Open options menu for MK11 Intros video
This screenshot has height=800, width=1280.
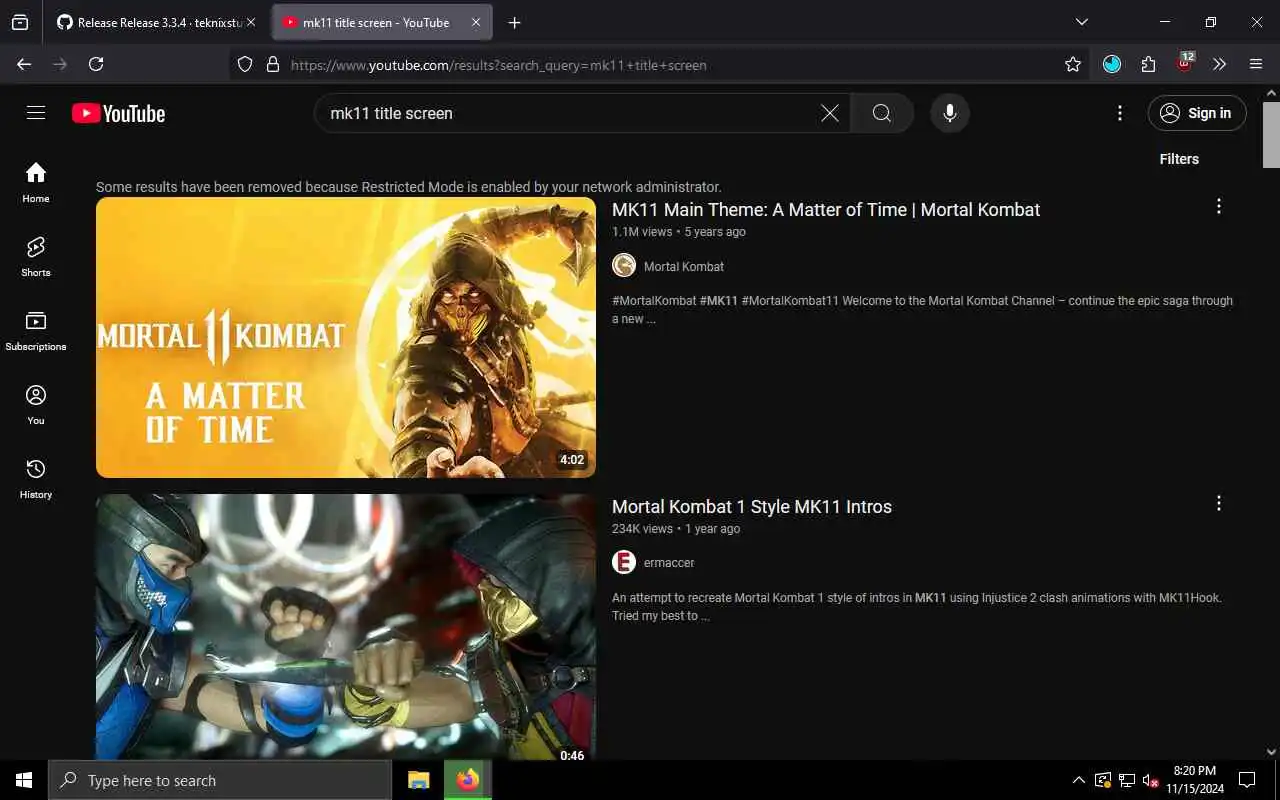(1218, 503)
